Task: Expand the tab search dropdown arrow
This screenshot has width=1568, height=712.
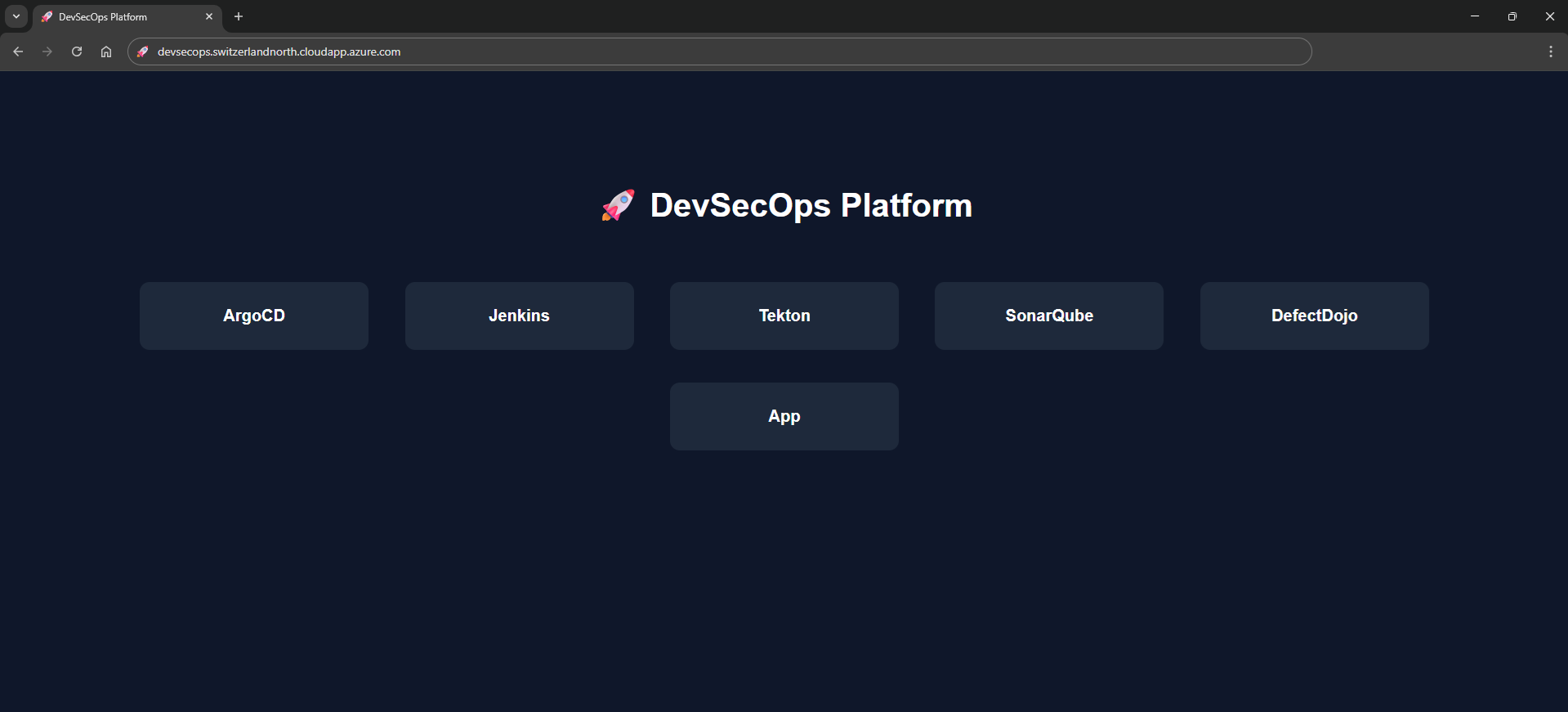Action: click(x=16, y=16)
